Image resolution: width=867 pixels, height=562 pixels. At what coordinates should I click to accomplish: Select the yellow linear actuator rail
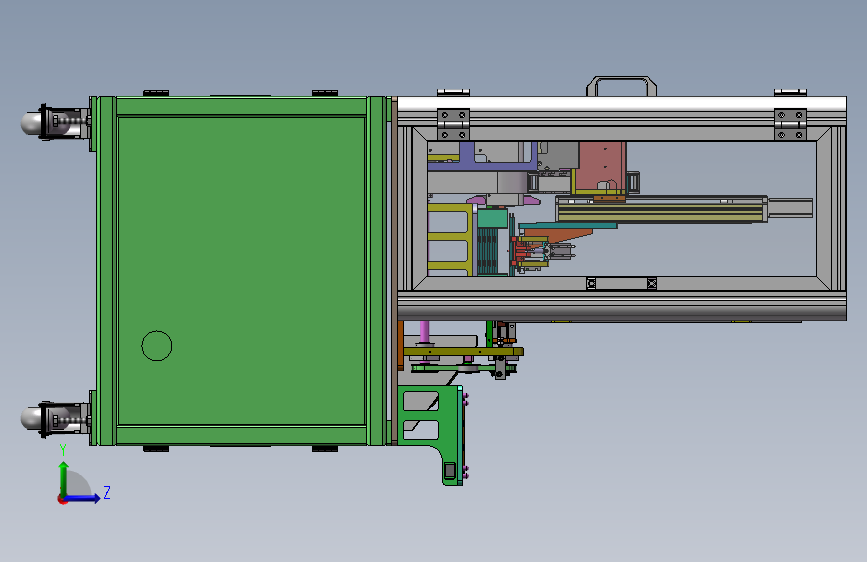661,210
